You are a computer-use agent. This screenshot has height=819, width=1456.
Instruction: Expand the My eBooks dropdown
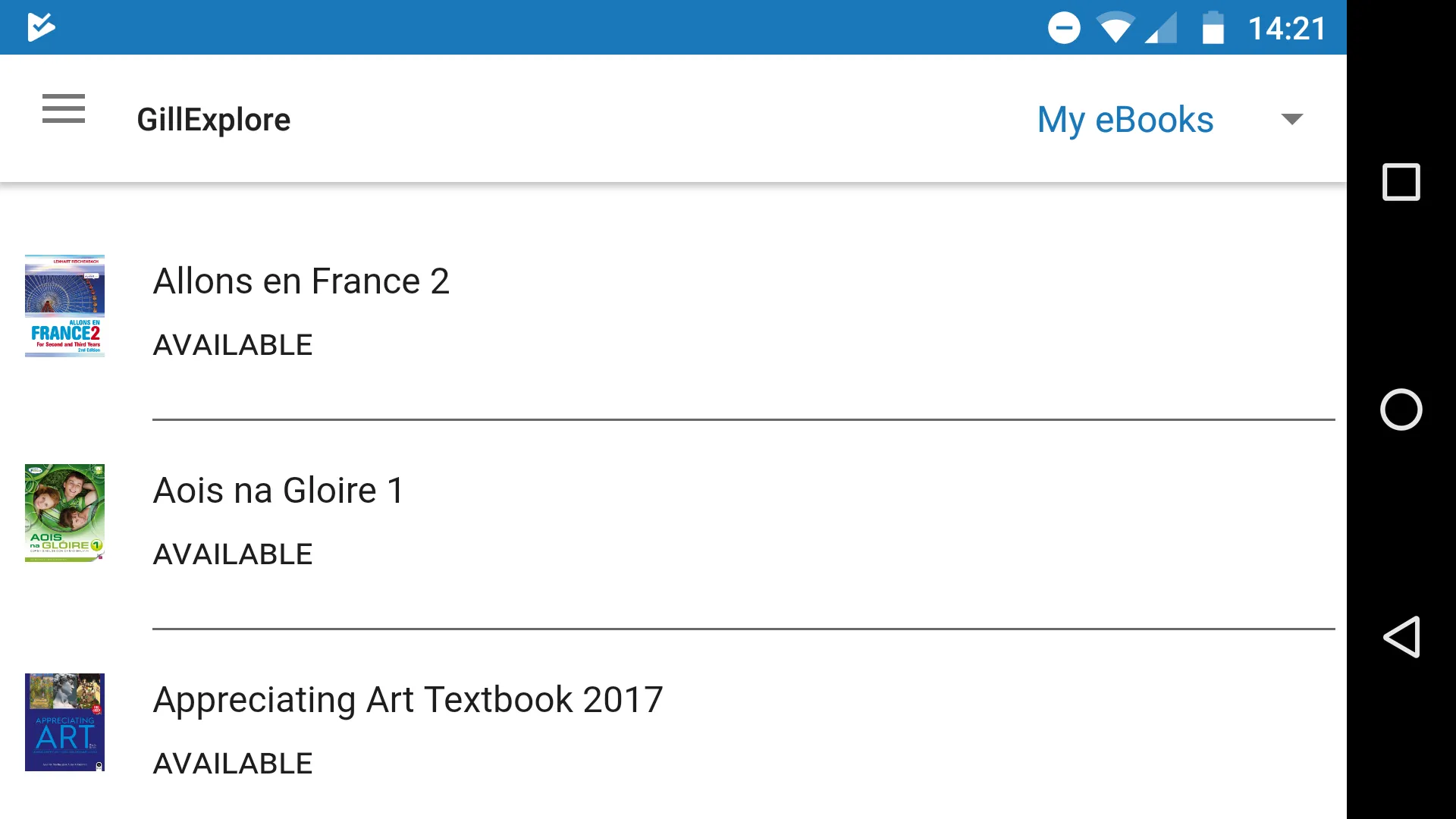[x=1291, y=119]
